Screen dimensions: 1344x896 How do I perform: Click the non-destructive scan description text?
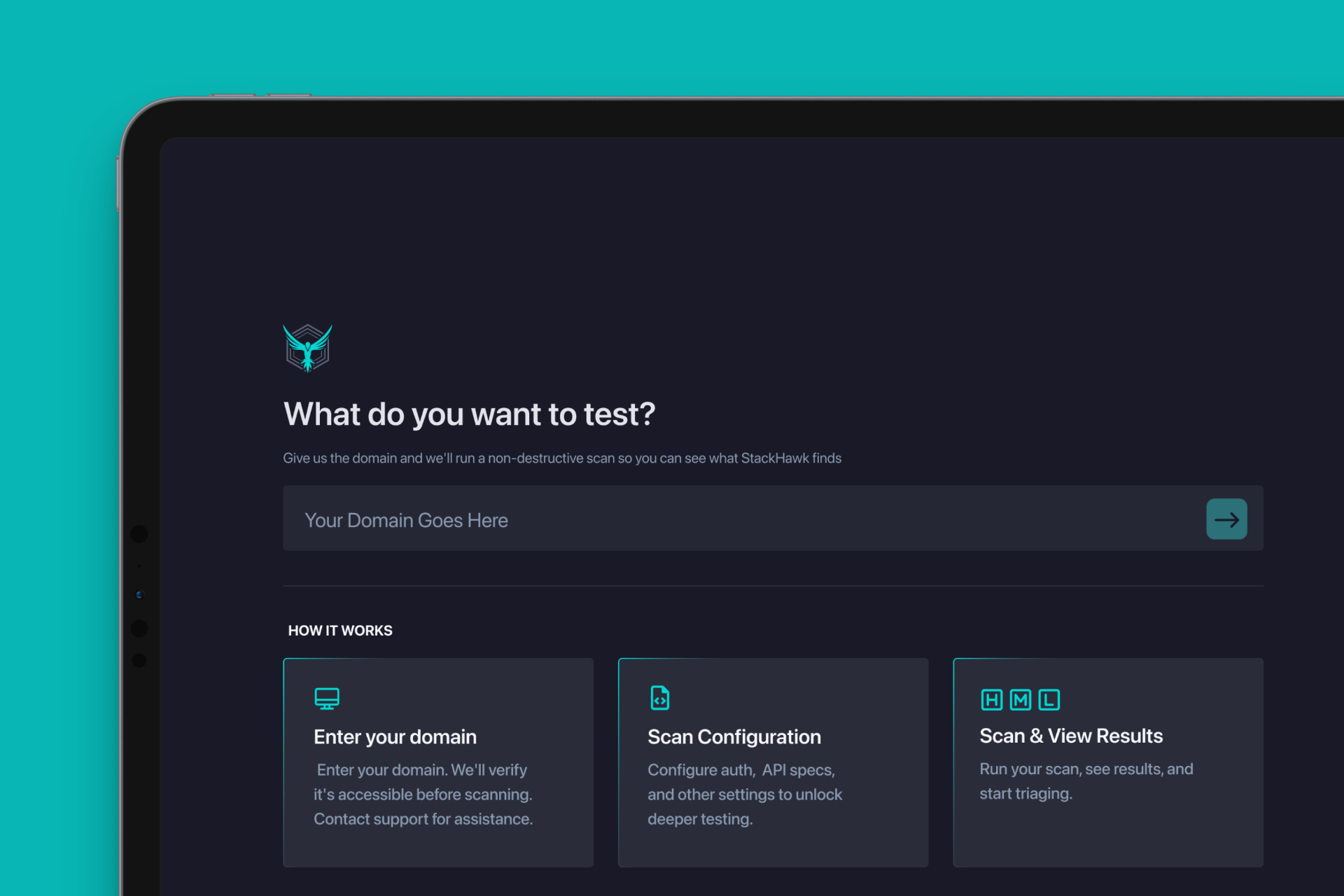[x=562, y=458]
